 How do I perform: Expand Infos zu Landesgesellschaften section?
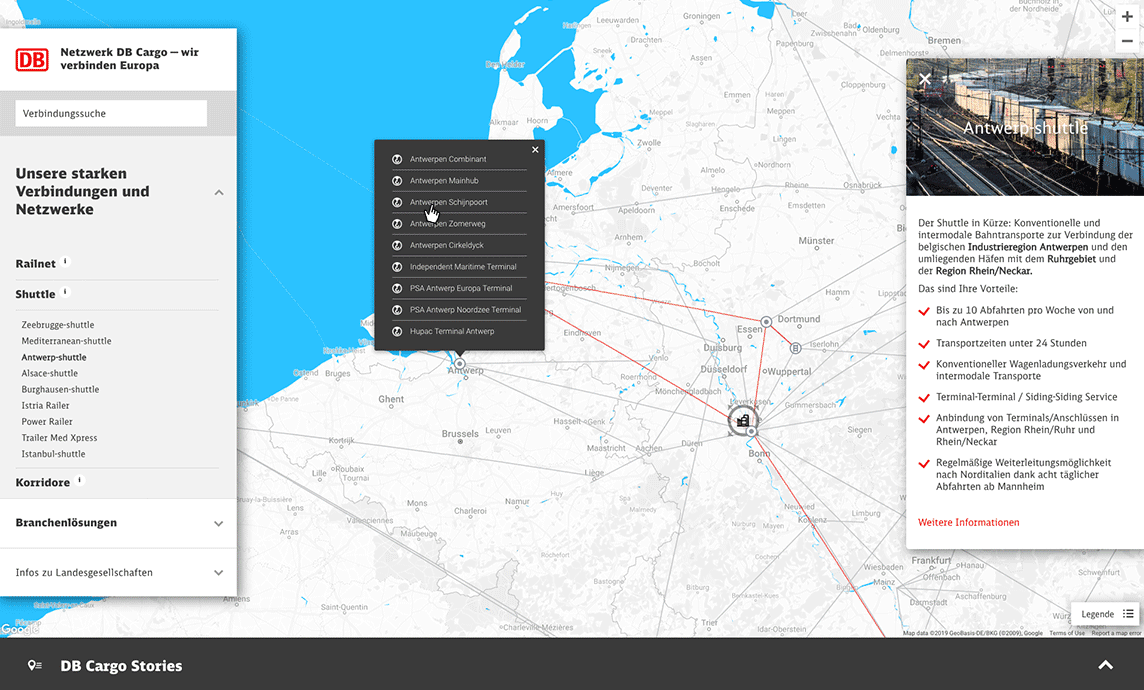(219, 573)
